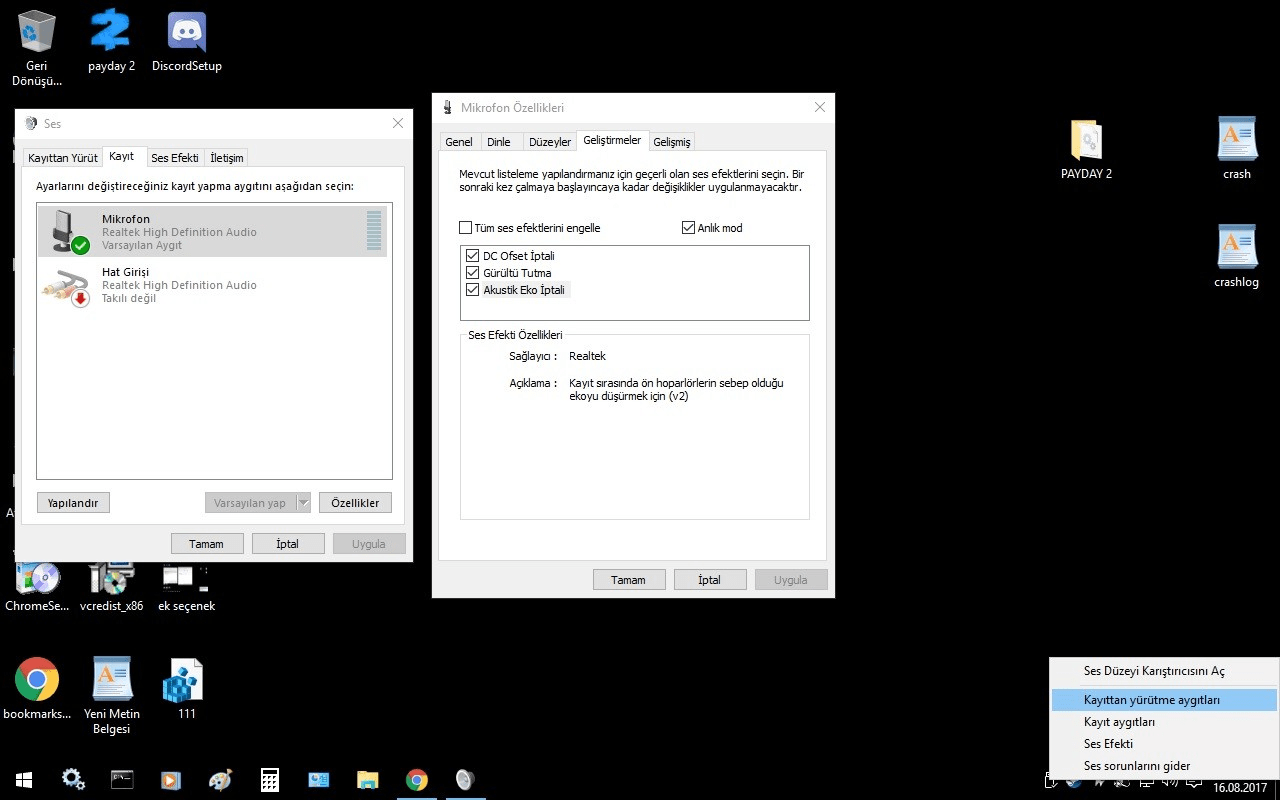
Task: Expand the Varsayılan yap dropdown arrow
Action: [303, 503]
